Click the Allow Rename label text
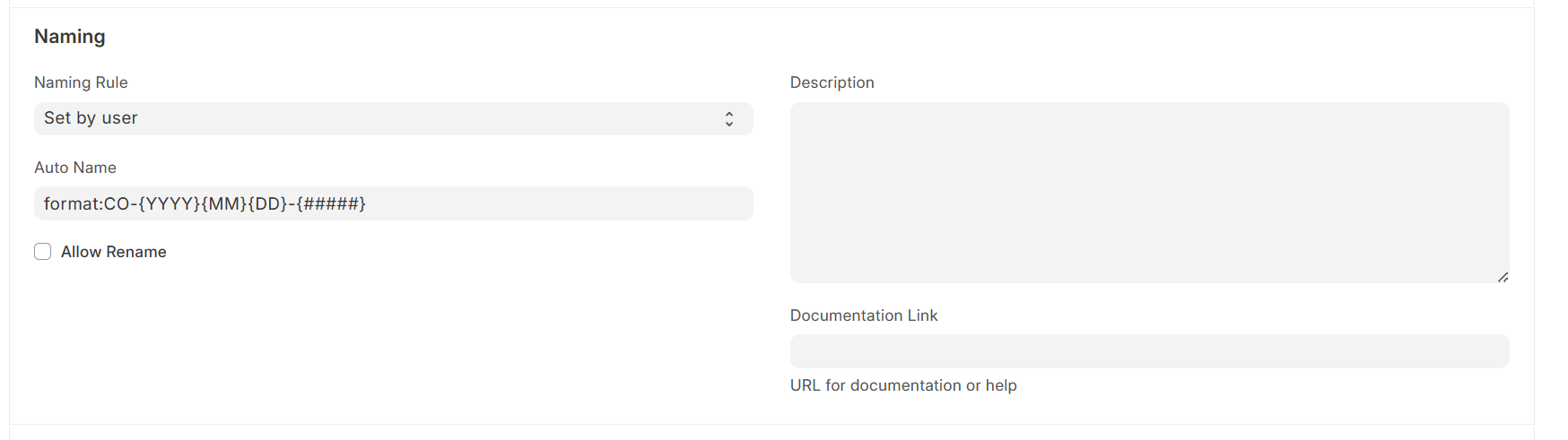The image size is (1568, 440). tap(113, 252)
